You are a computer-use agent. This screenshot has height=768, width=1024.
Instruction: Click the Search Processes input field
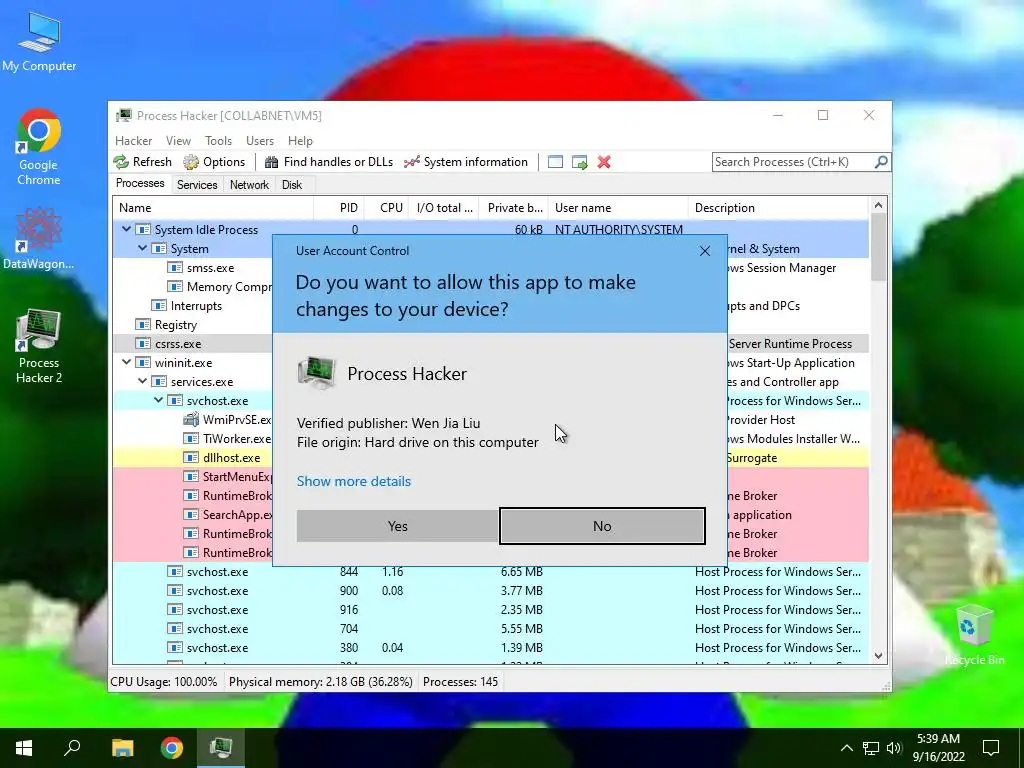pos(793,162)
